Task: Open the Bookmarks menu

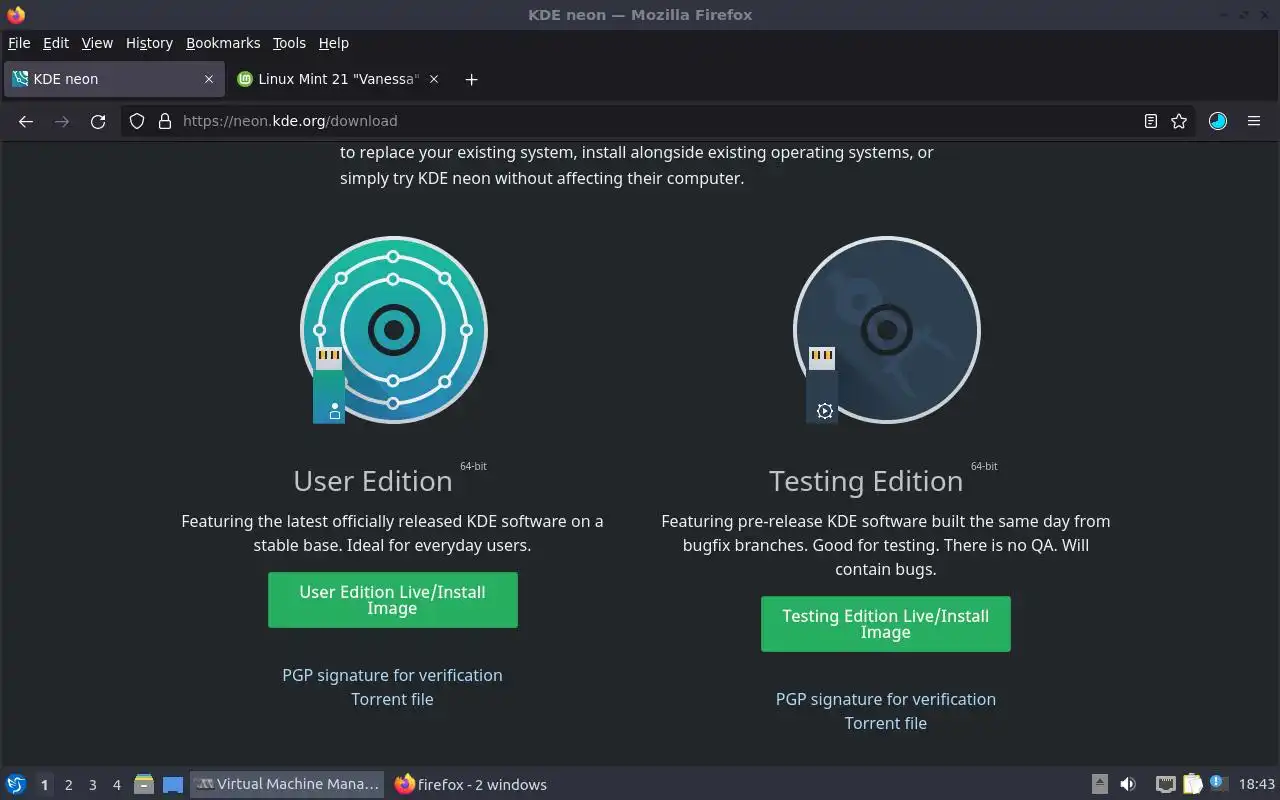Action: (223, 43)
